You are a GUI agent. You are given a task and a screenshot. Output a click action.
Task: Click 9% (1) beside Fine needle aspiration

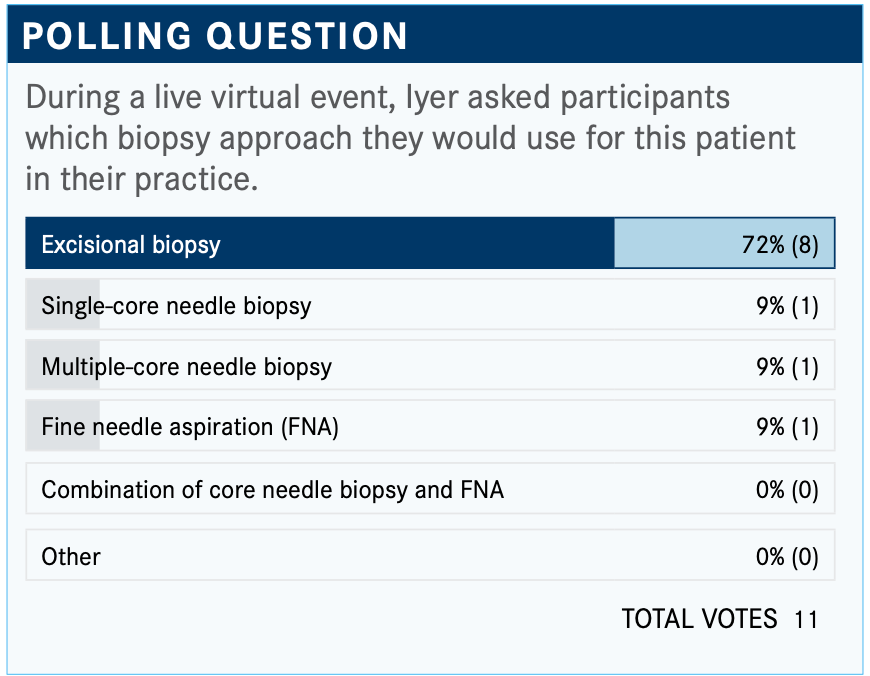(x=787, y=428)
